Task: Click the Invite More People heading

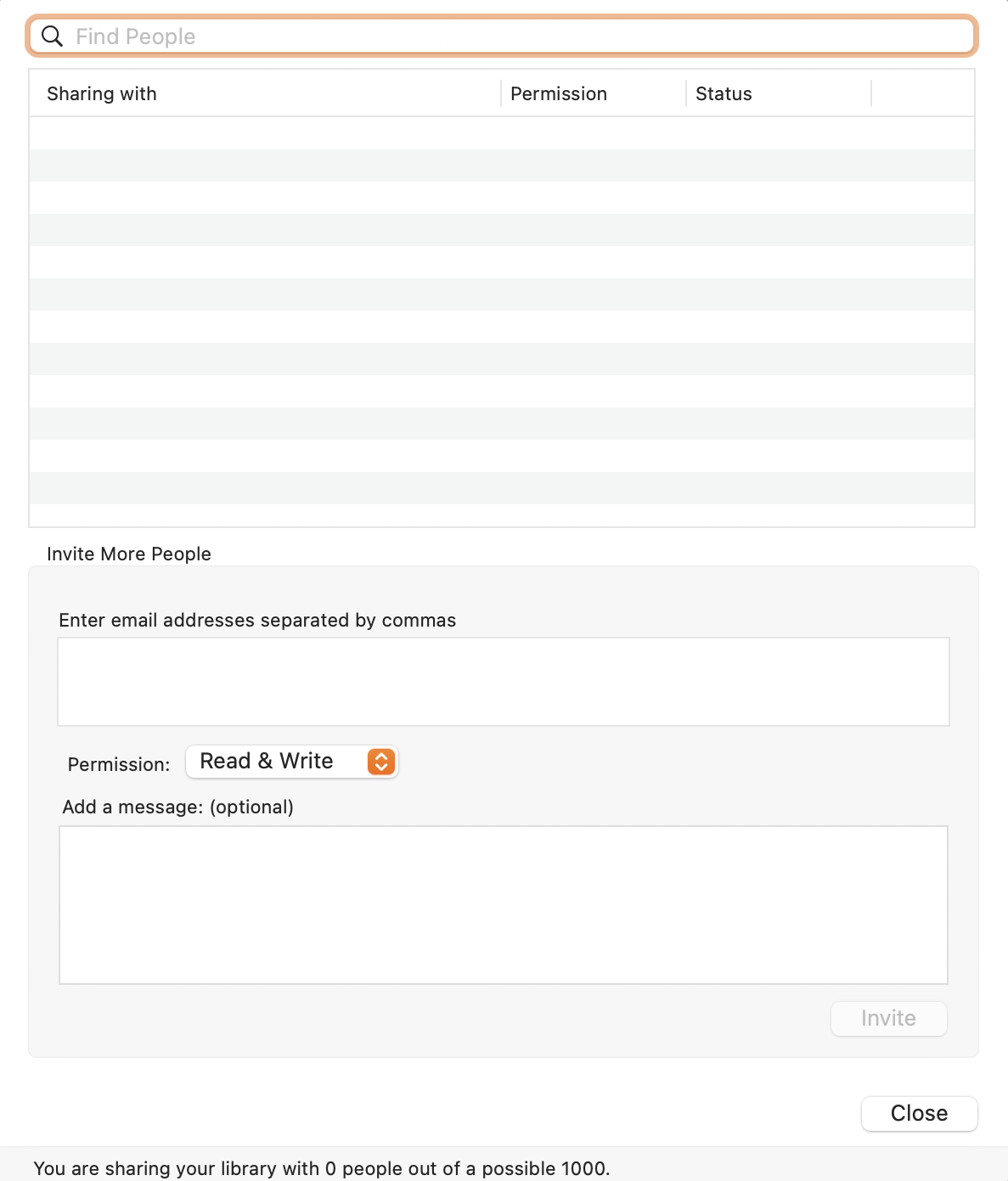Action: point(129,554)
